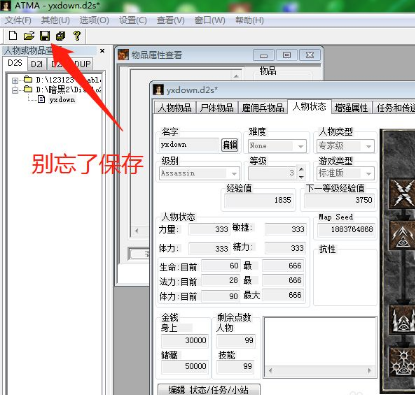The width and height of the screenshot is (415, 395).
Task: Save the character with the floppy disk icon
Action: click(45, 35)
